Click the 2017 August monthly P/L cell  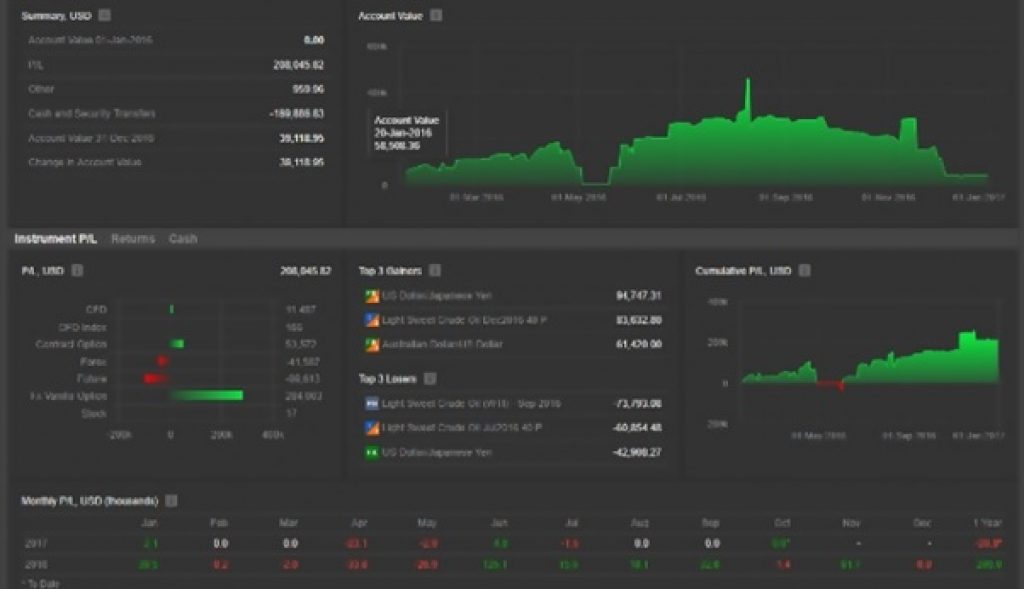click(641, 543)
